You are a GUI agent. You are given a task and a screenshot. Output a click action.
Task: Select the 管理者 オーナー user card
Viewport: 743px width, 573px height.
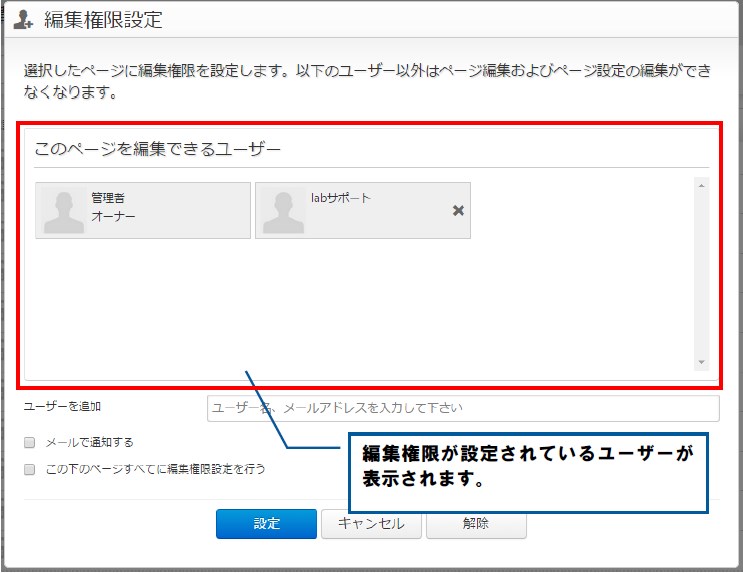143,210
